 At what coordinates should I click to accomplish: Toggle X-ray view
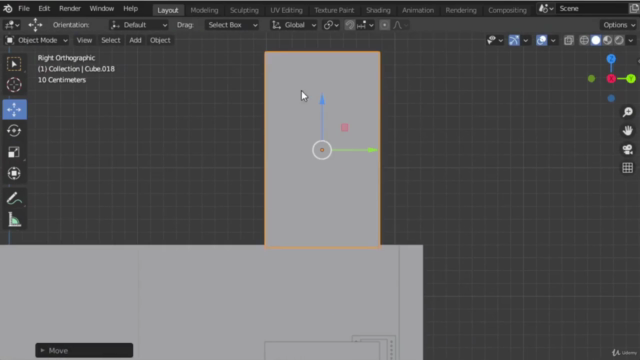[x=569, y=40]
